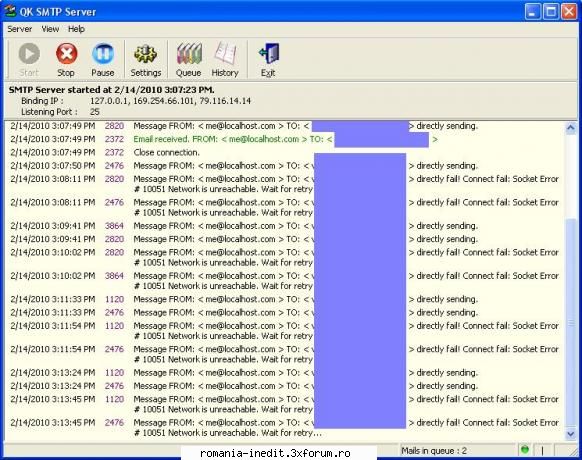Open the mail Queue
582x460 pixels.
(x=189, y=59)
